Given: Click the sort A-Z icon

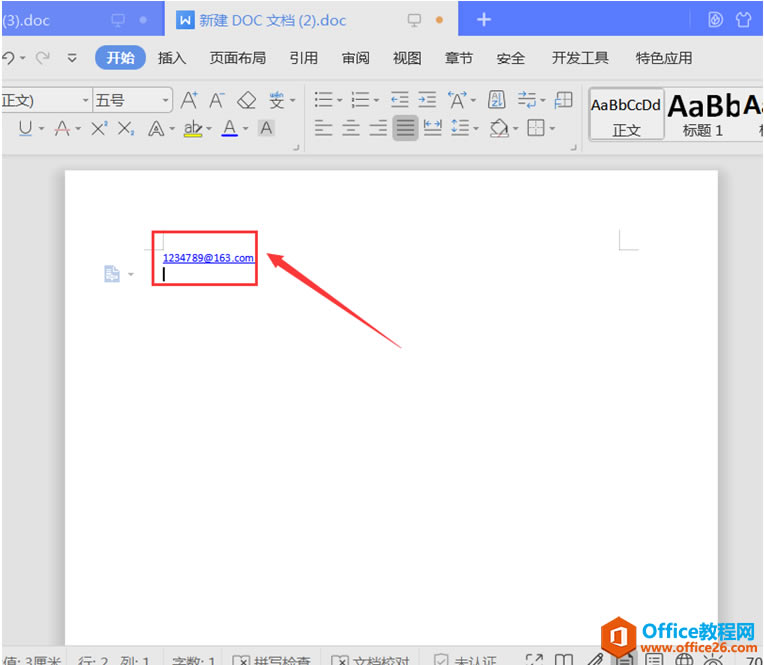Looking at the screenshot, I should (x=497, y=100).
